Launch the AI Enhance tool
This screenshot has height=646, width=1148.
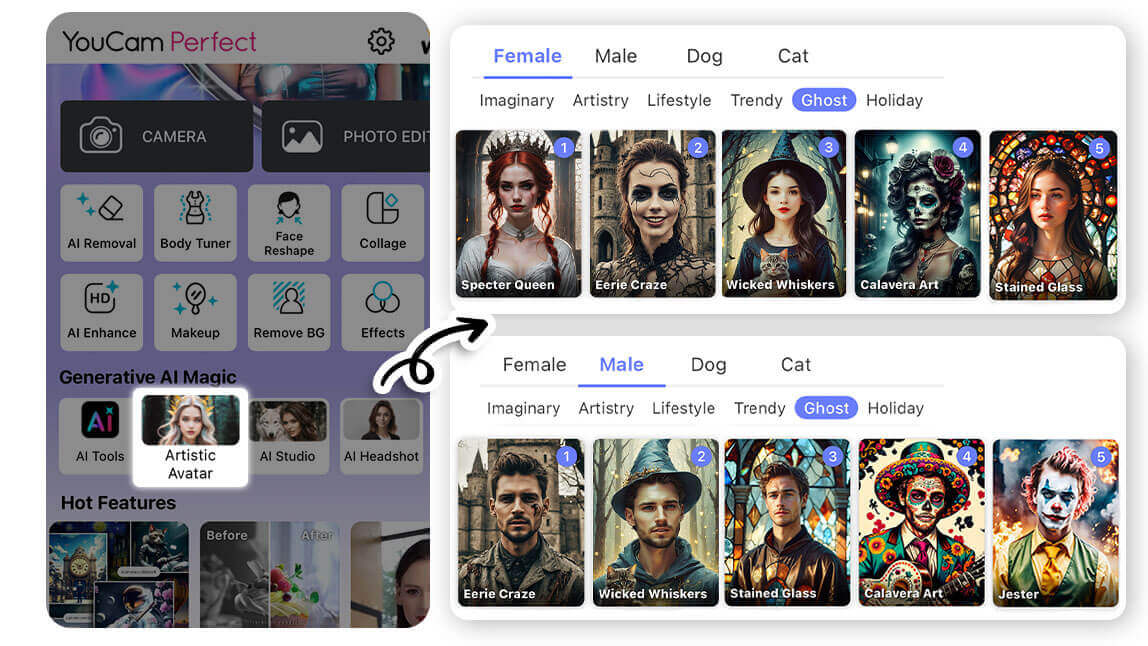(102, 312)
